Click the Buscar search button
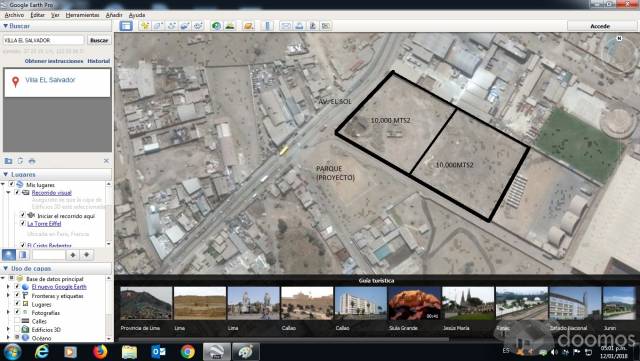 pos(99,40)
